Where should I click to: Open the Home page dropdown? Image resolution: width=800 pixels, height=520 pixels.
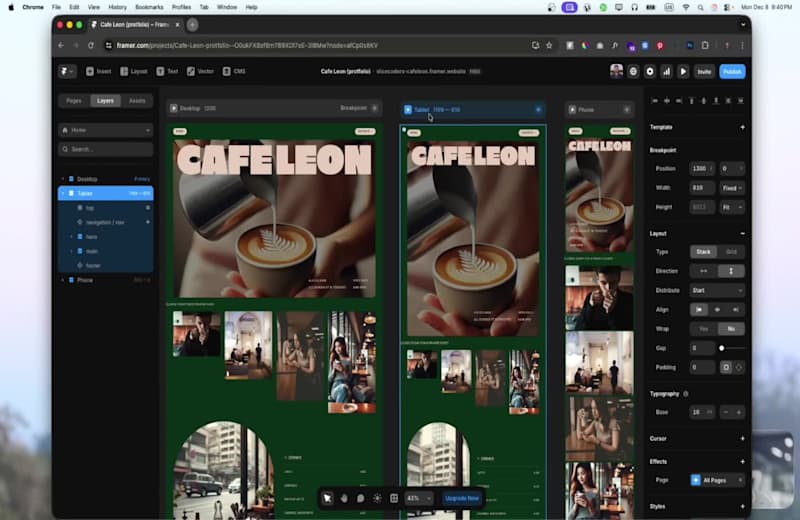[106, 130]
